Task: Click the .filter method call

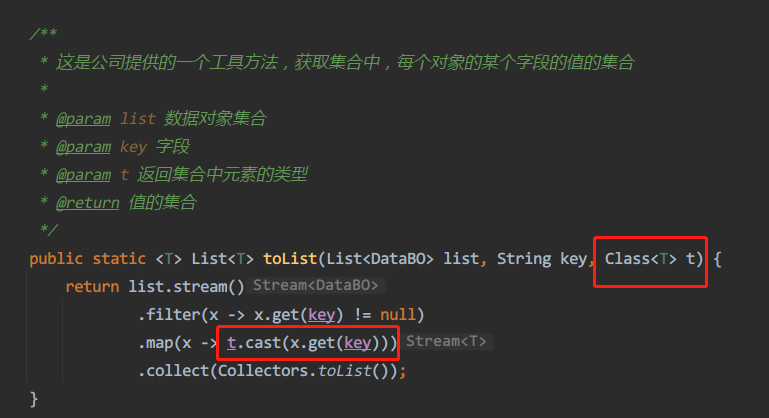Action: [x=169, y=315]
